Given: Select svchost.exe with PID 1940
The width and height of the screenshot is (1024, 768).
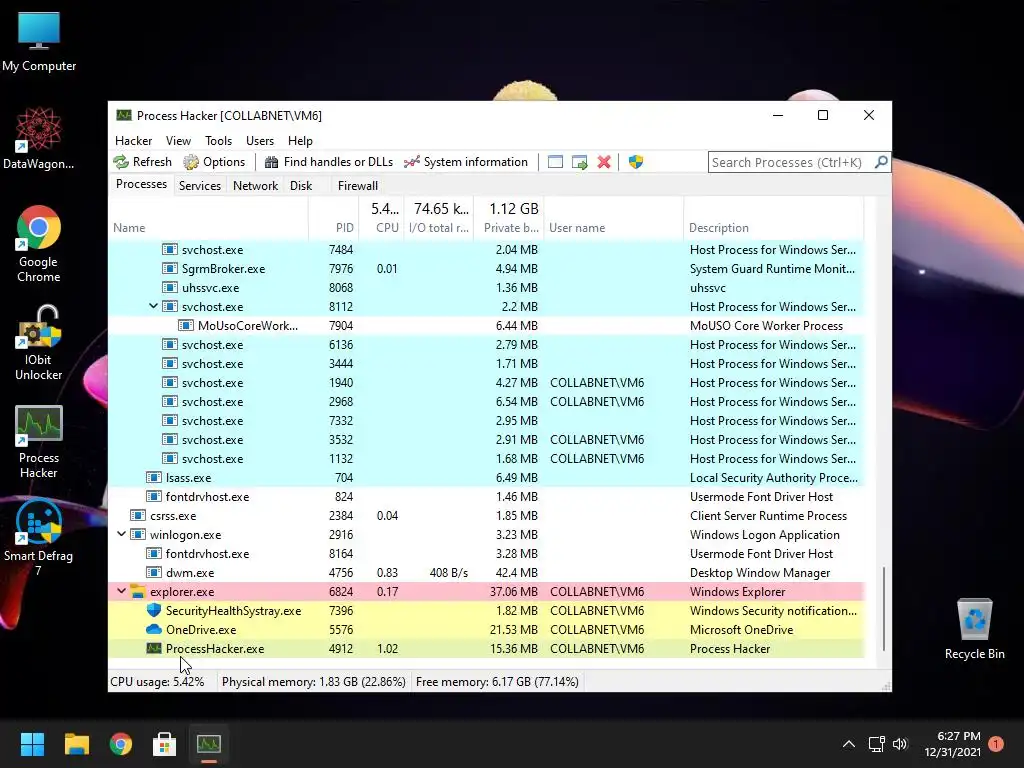Looking at the screenshot, I should [487, 382].
